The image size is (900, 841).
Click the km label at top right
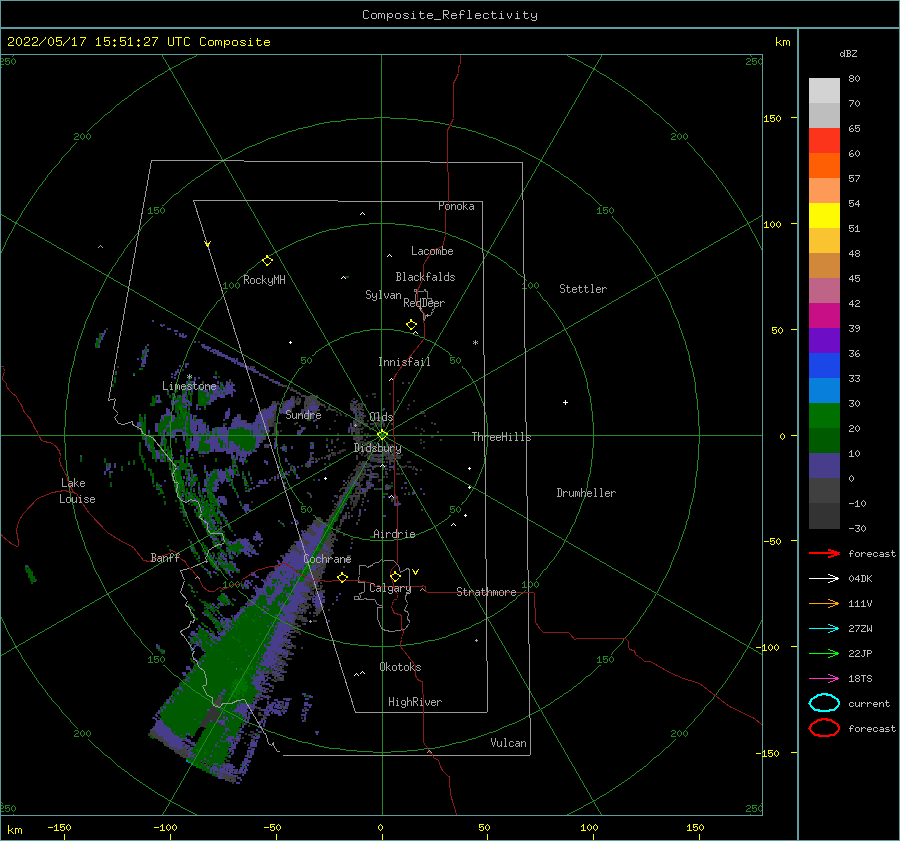[783, 42]
